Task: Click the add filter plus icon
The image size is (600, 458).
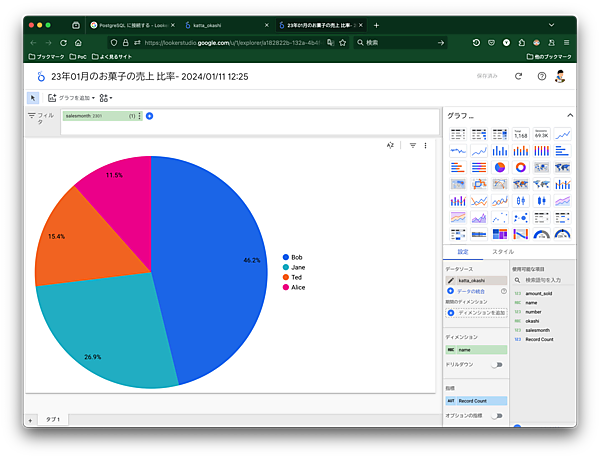Action: click(x=149, y=116)
